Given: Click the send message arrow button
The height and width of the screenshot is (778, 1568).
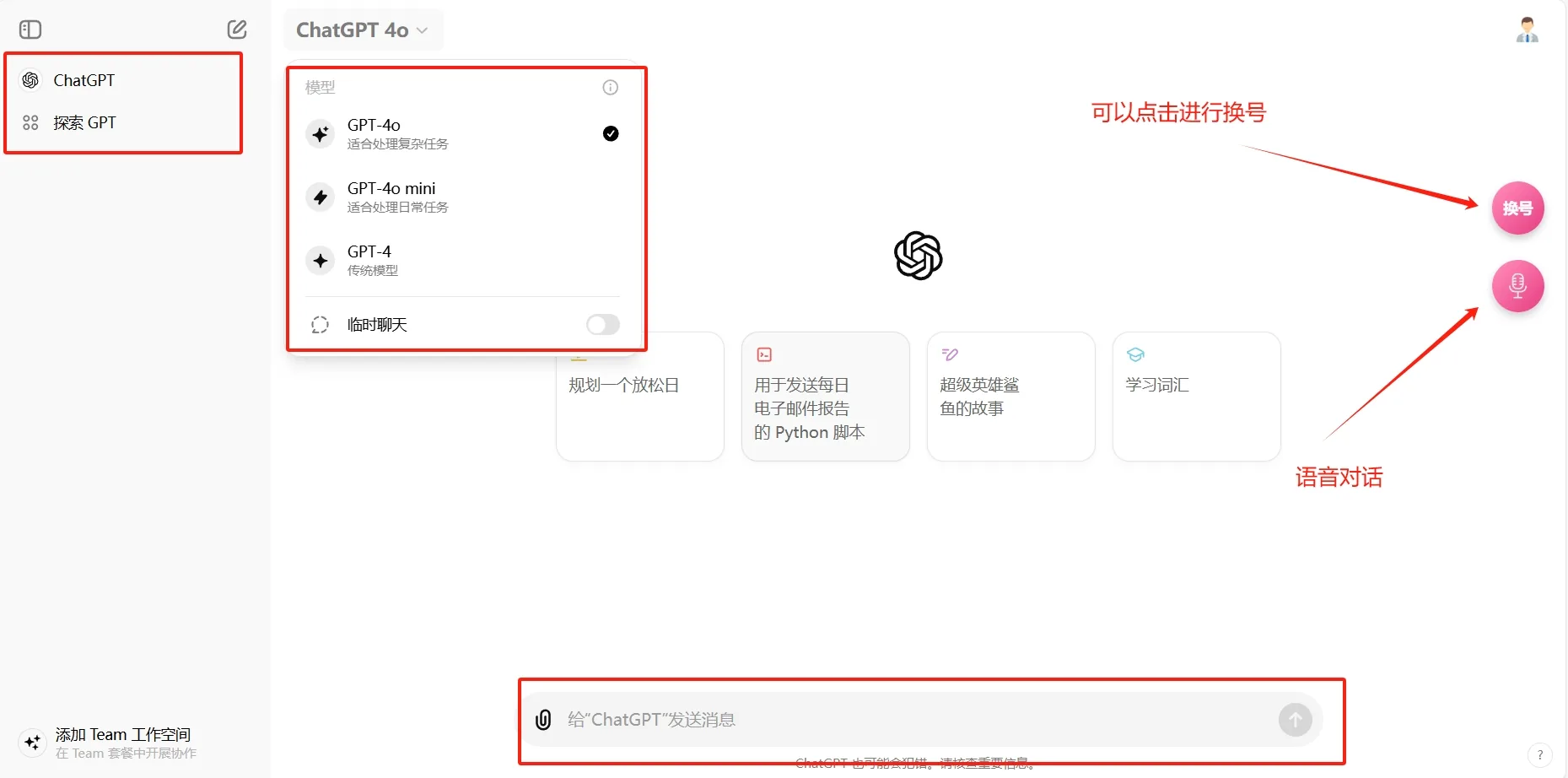Looking at the screenshot, I should pyautogui.click(x=1295, y=720).
